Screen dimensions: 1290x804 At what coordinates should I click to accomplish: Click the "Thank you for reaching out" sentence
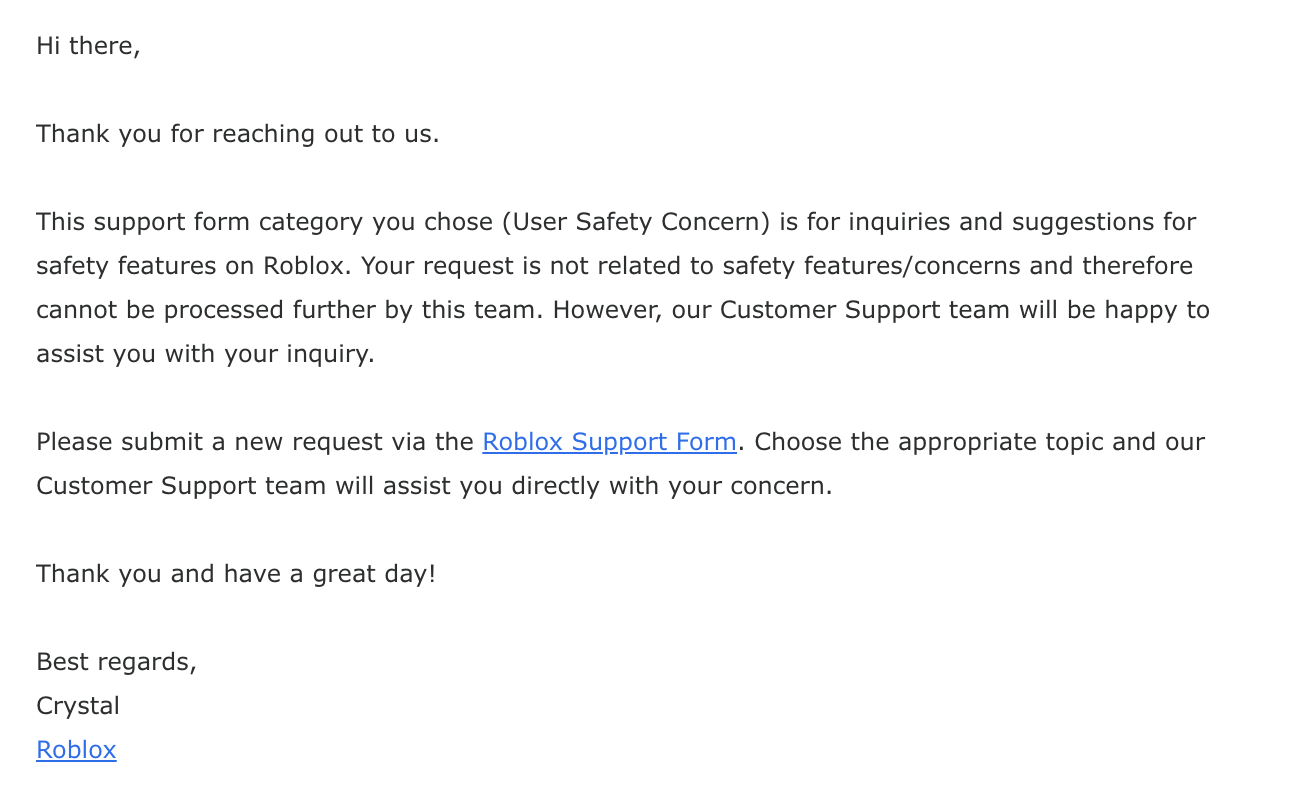237,134
